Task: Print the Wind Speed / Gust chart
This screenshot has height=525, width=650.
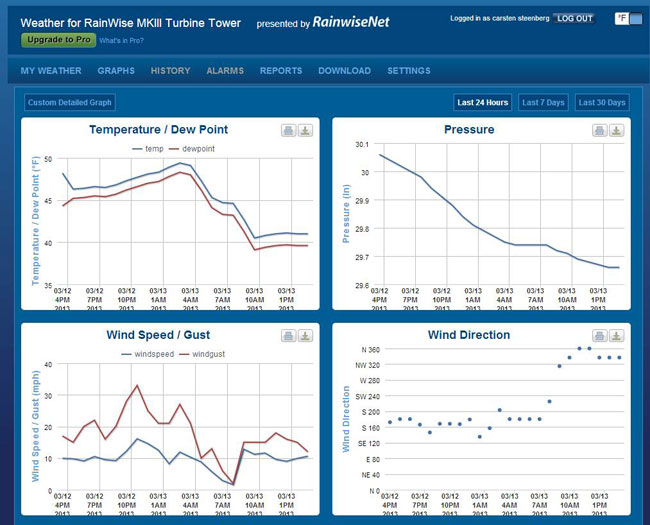Action: [x=289, y=336]
